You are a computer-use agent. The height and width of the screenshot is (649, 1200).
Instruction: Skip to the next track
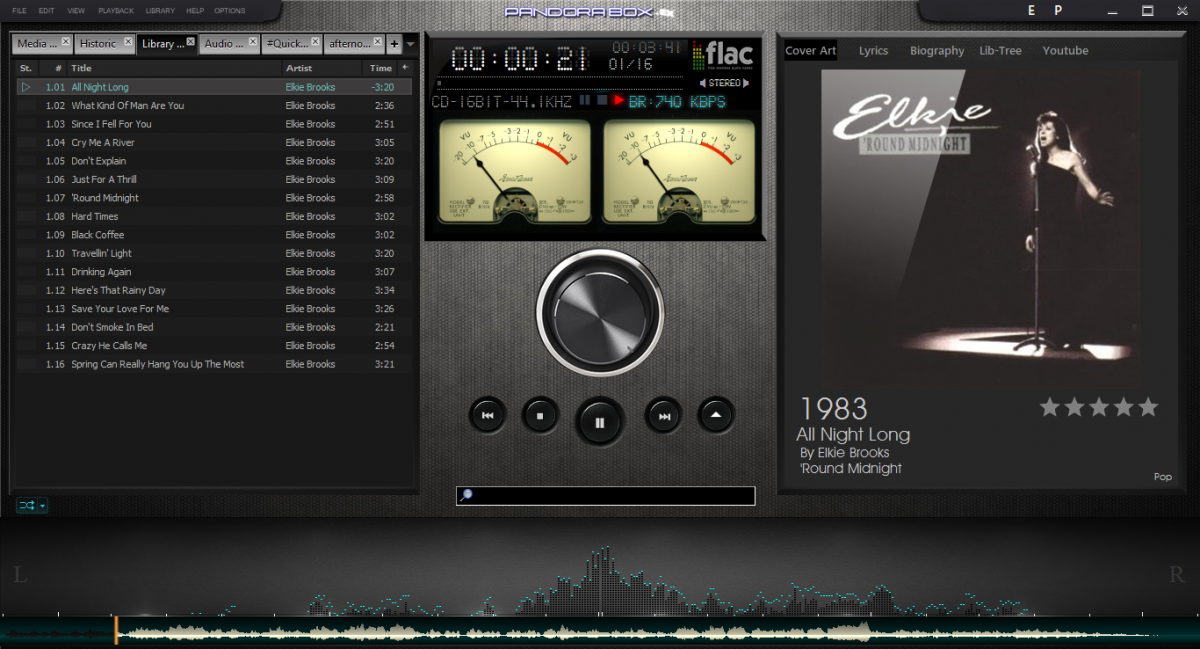(663, 415)
